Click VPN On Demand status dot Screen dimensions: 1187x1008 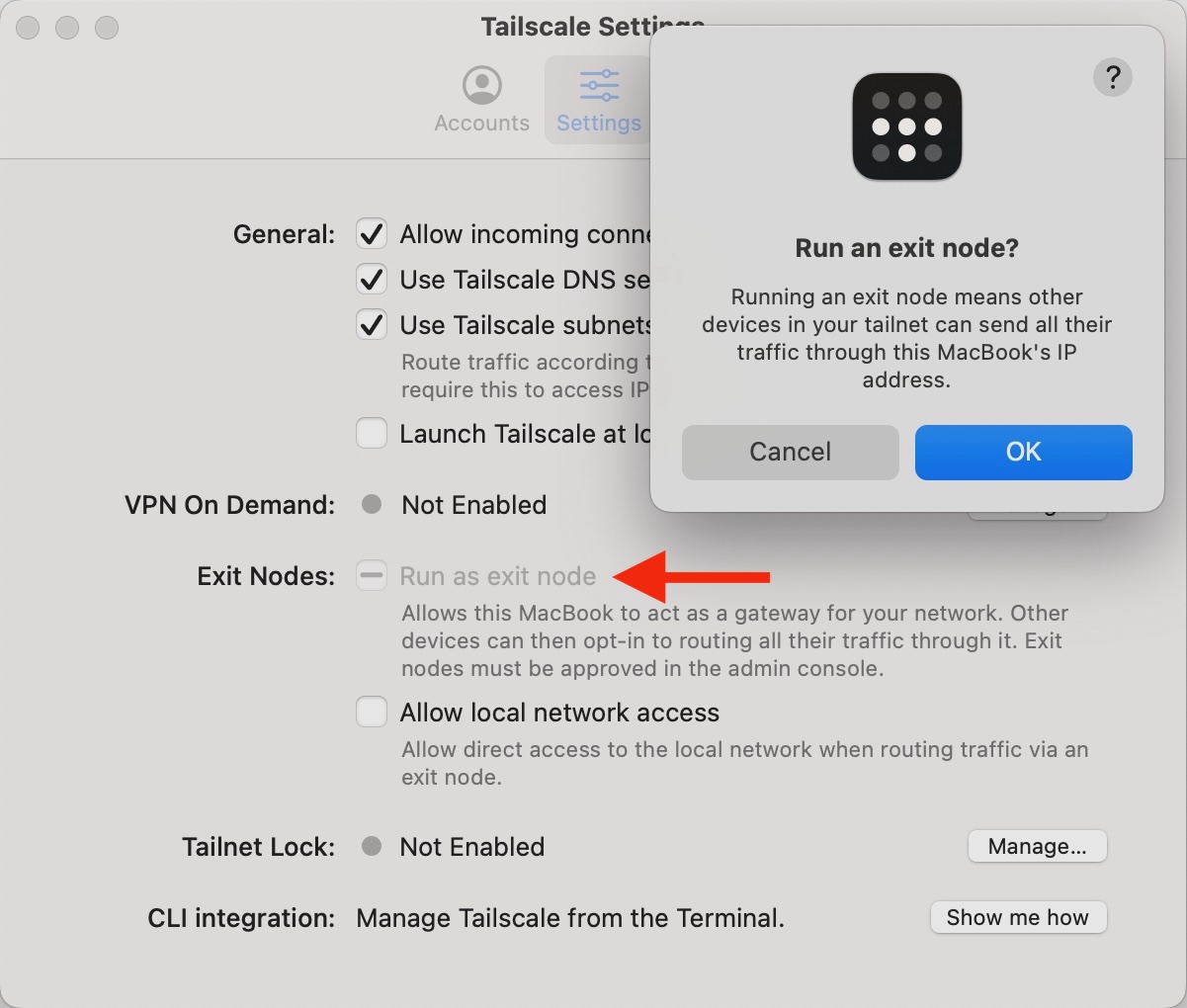[x=372, y=505]
